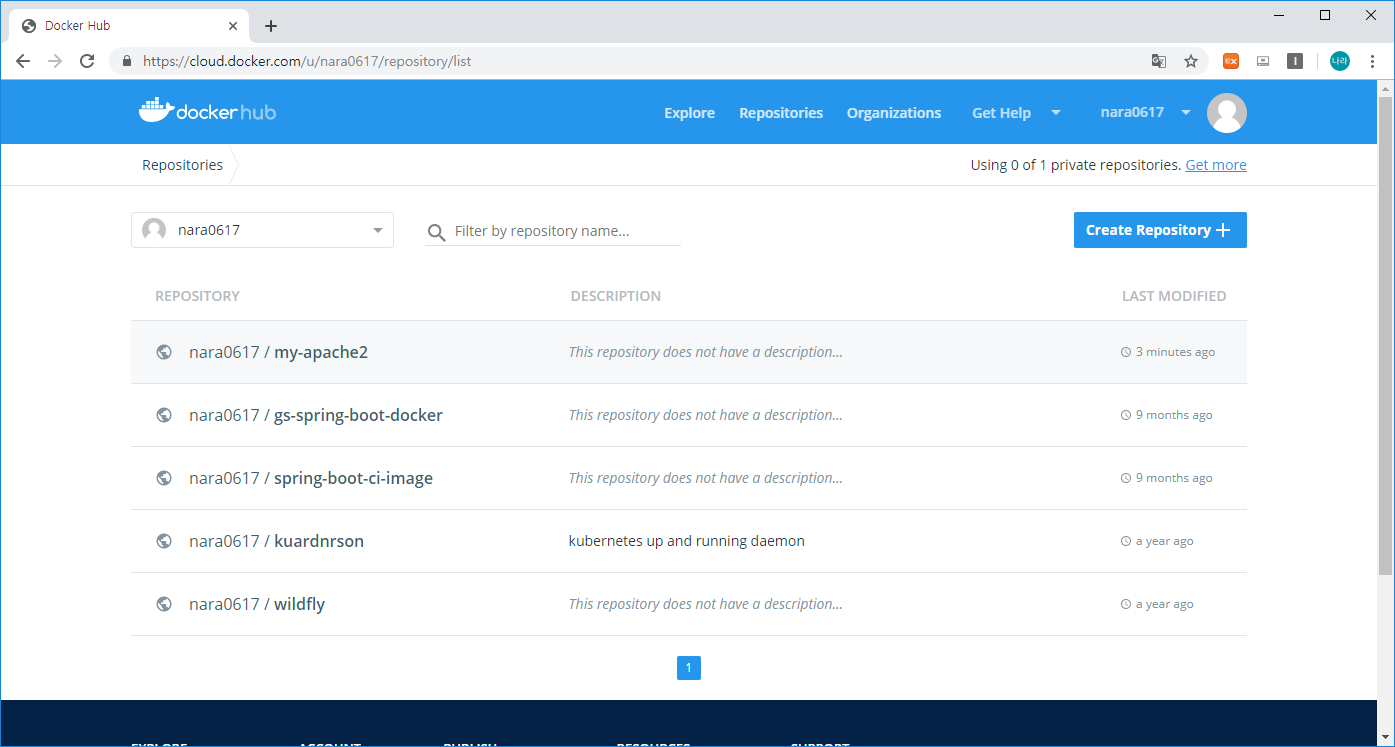This screenshot has width=1395, height=747.
Task: Select the Docker Hub browser tab
Action: (x=130, y=26)
